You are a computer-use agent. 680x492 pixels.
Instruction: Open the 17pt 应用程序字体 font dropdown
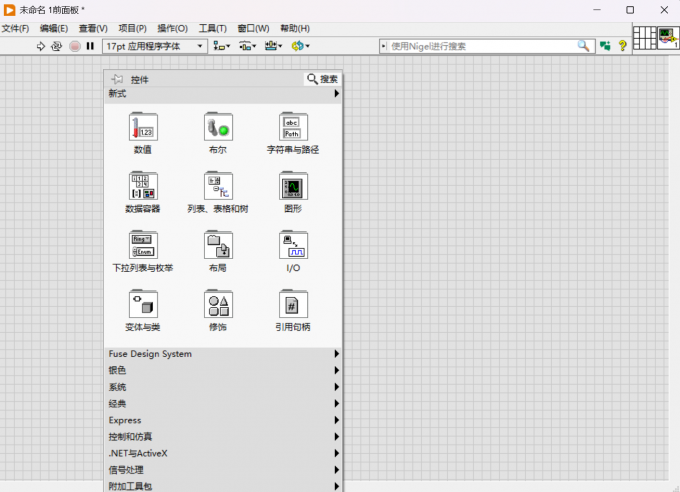pyautogui.click(x=155, y=46)
